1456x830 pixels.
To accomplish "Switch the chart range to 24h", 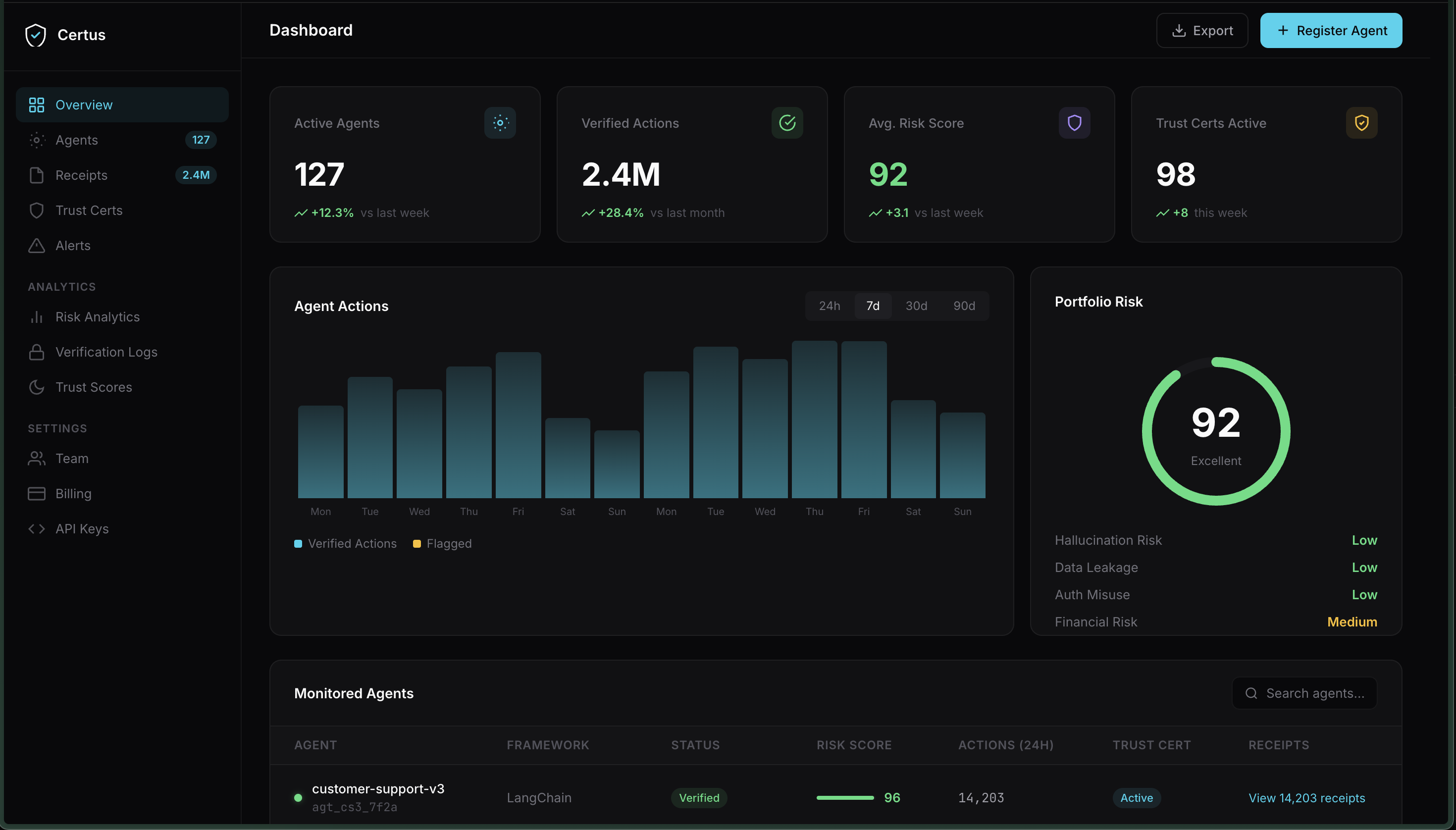I will tap(829, 306).
